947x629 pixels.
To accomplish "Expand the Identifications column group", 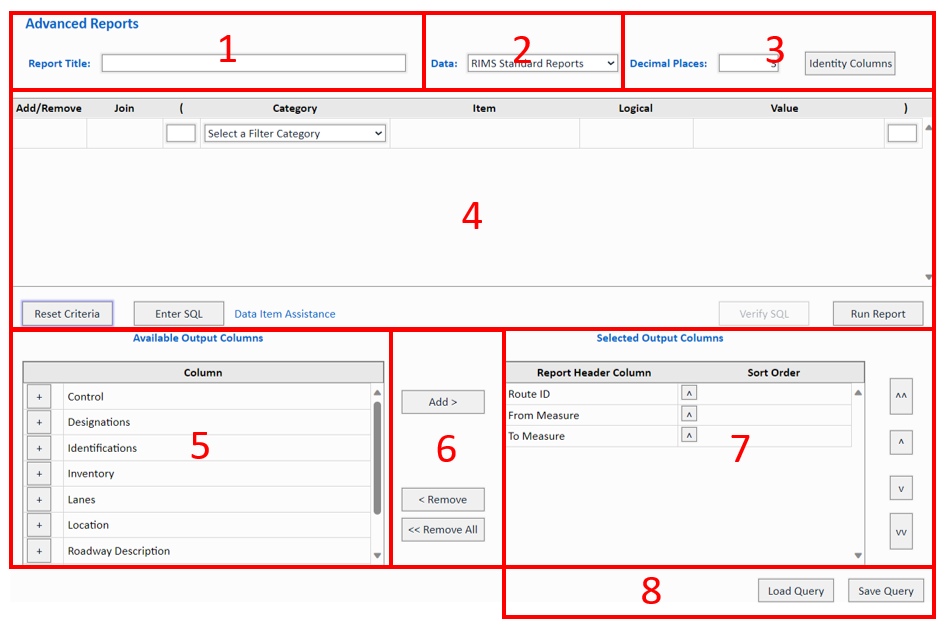I will coord(39,448).
